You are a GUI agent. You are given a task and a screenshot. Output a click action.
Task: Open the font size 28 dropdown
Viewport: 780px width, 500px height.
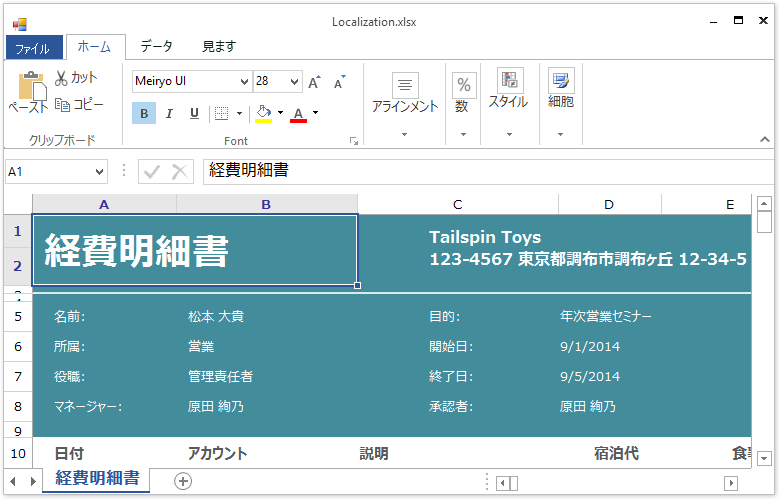[x=294, y=82]
